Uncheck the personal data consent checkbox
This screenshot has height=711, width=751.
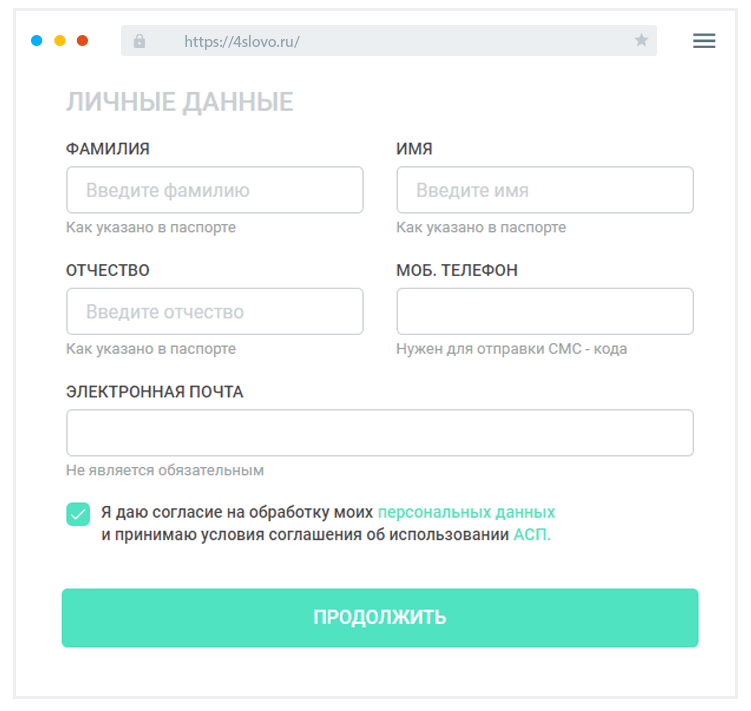point(78,514)
